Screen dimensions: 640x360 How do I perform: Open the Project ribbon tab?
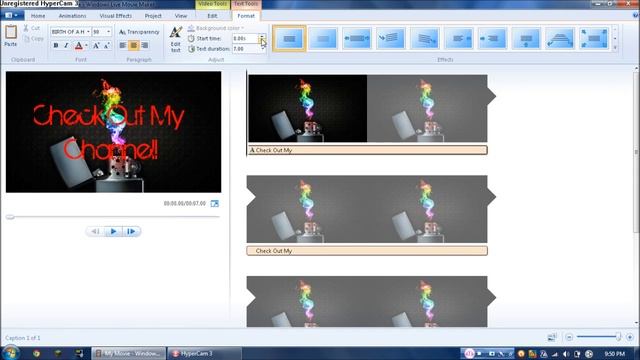153,16
